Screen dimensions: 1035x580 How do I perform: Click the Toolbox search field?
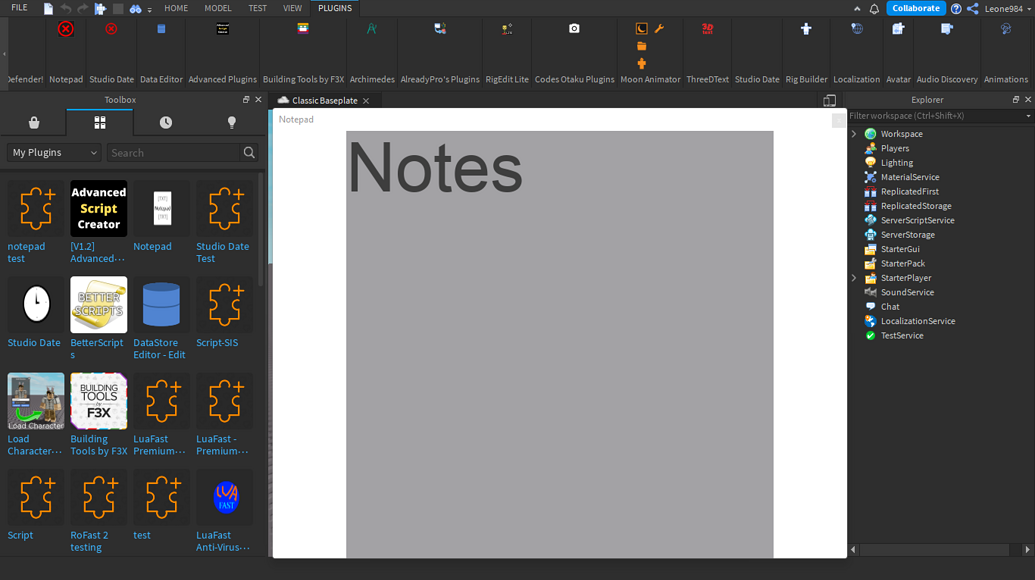coord(174,152)
